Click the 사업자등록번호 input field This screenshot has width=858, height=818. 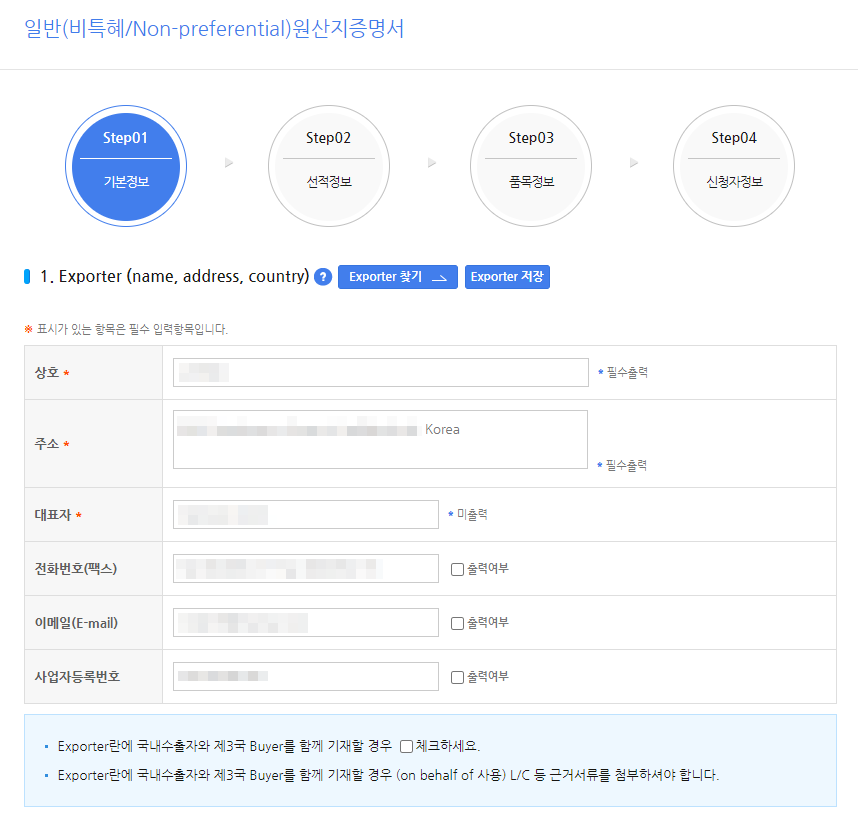click(306, 676)
